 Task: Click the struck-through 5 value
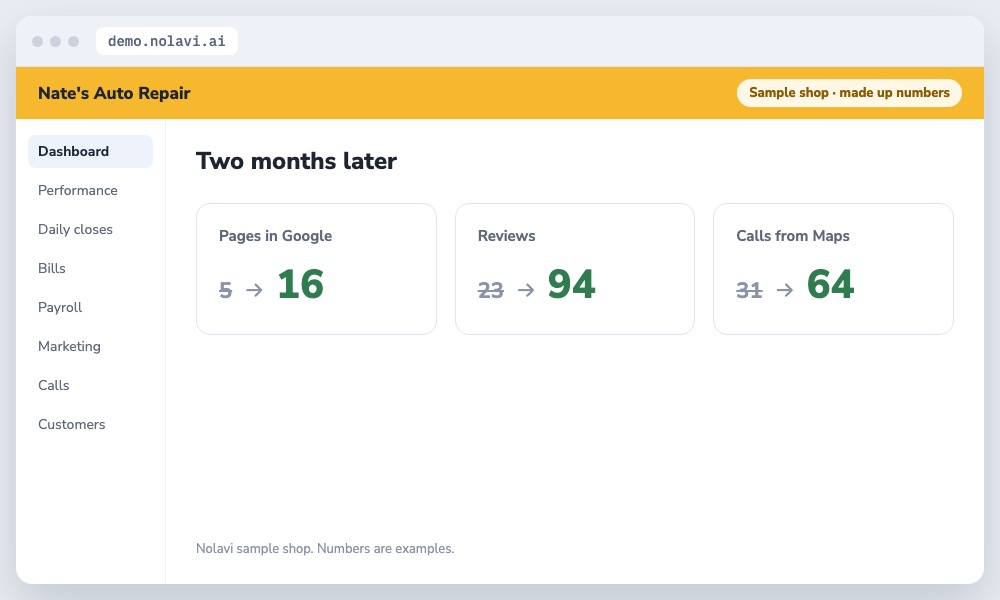(225, 290)
